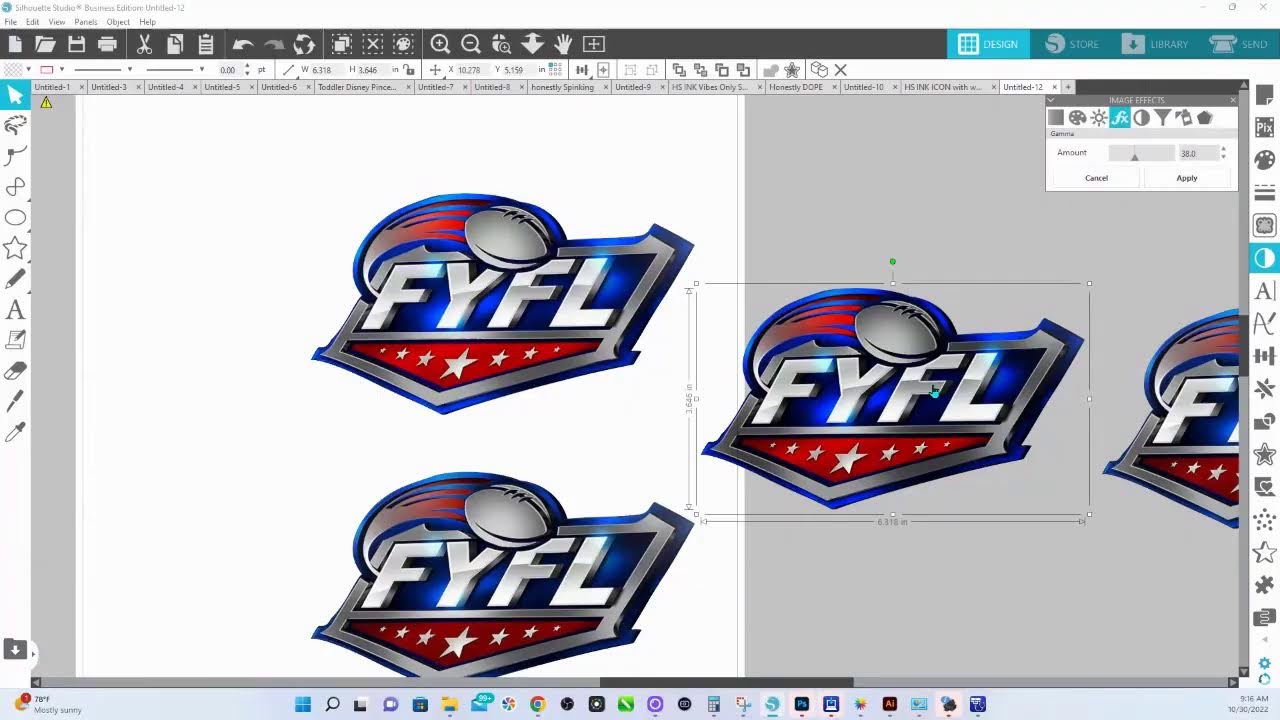
Task: Click the fill color checkered swatch
Action: point(11,70)
